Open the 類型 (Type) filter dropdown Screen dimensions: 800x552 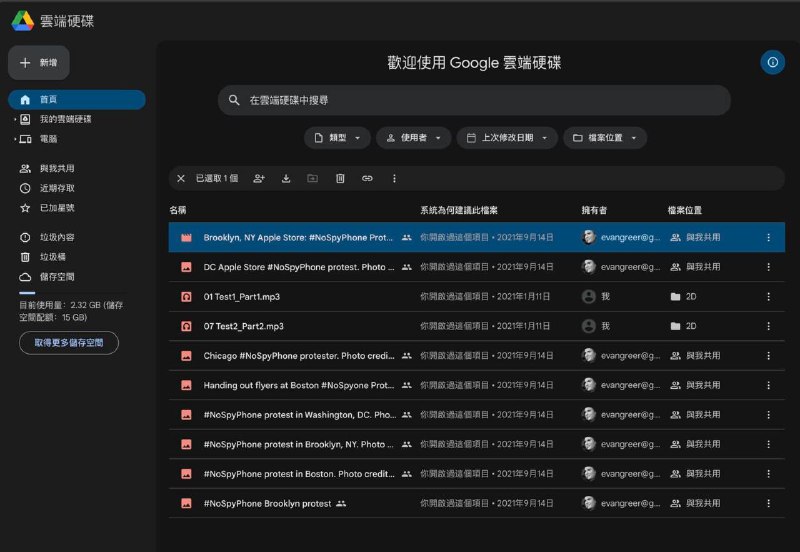337,138
